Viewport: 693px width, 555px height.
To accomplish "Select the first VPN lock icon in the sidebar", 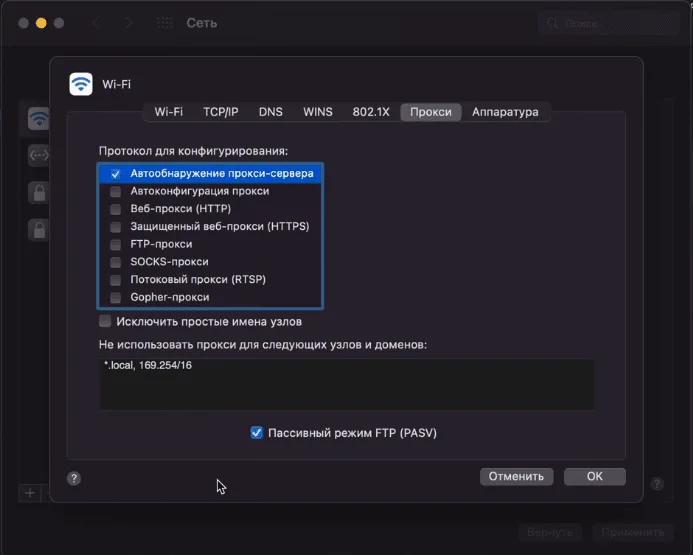I will 39,193.
